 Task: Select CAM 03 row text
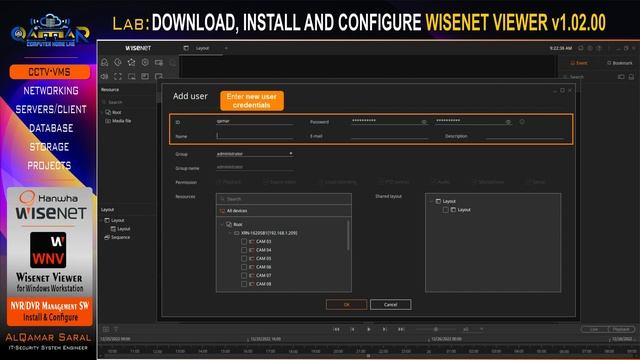(x=264, y=242)
